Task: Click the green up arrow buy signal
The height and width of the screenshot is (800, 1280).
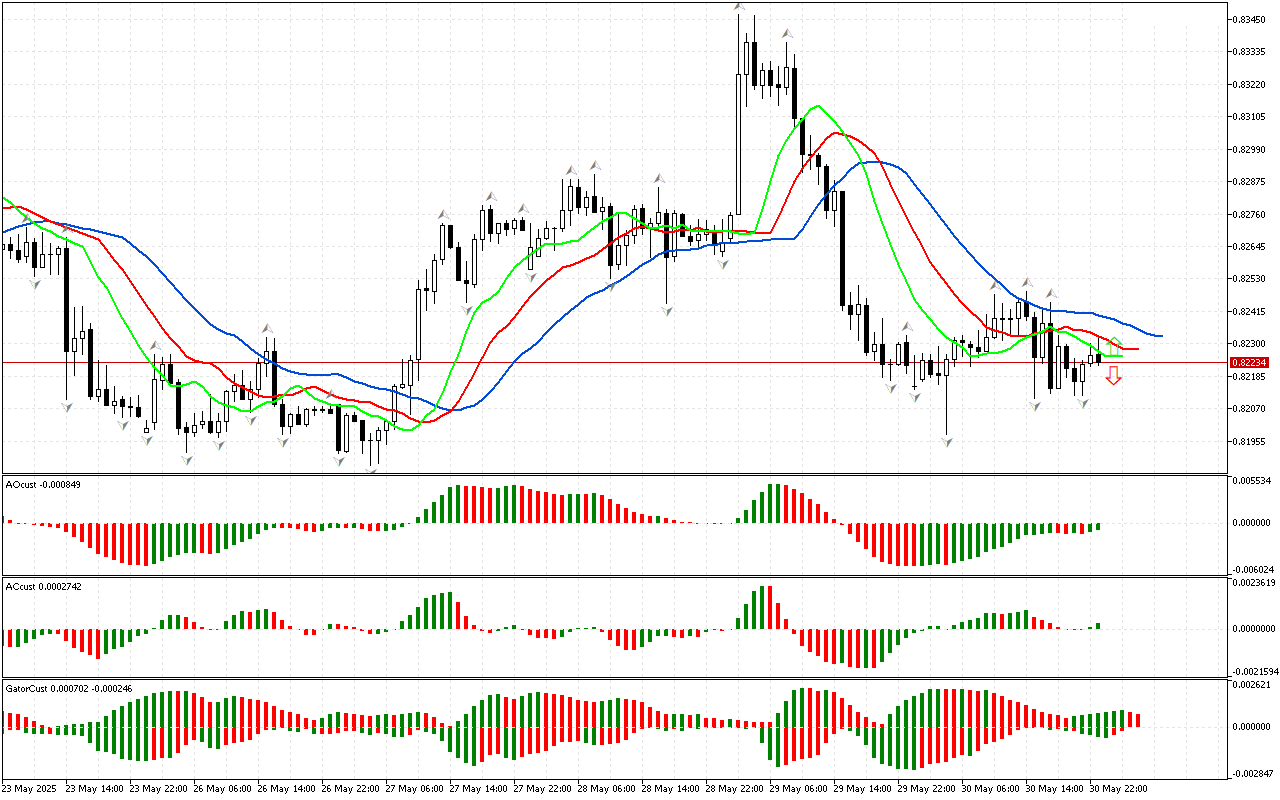Action: point(1115,344)
